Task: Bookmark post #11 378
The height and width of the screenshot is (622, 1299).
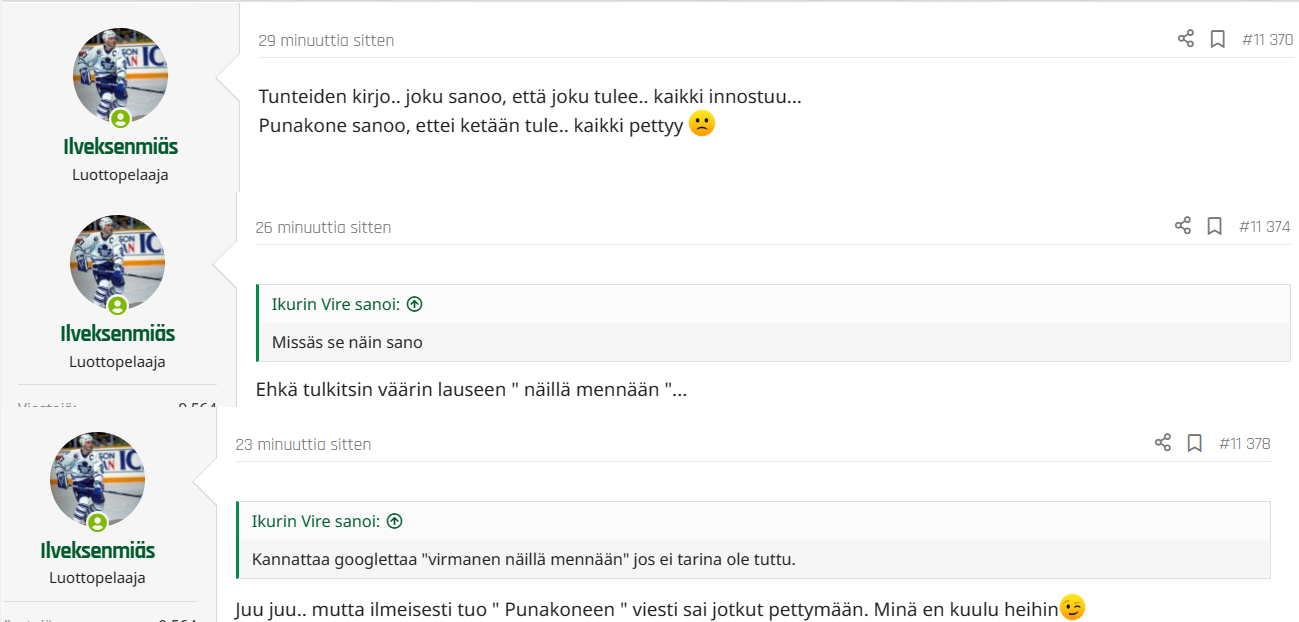Action: 1194,443
